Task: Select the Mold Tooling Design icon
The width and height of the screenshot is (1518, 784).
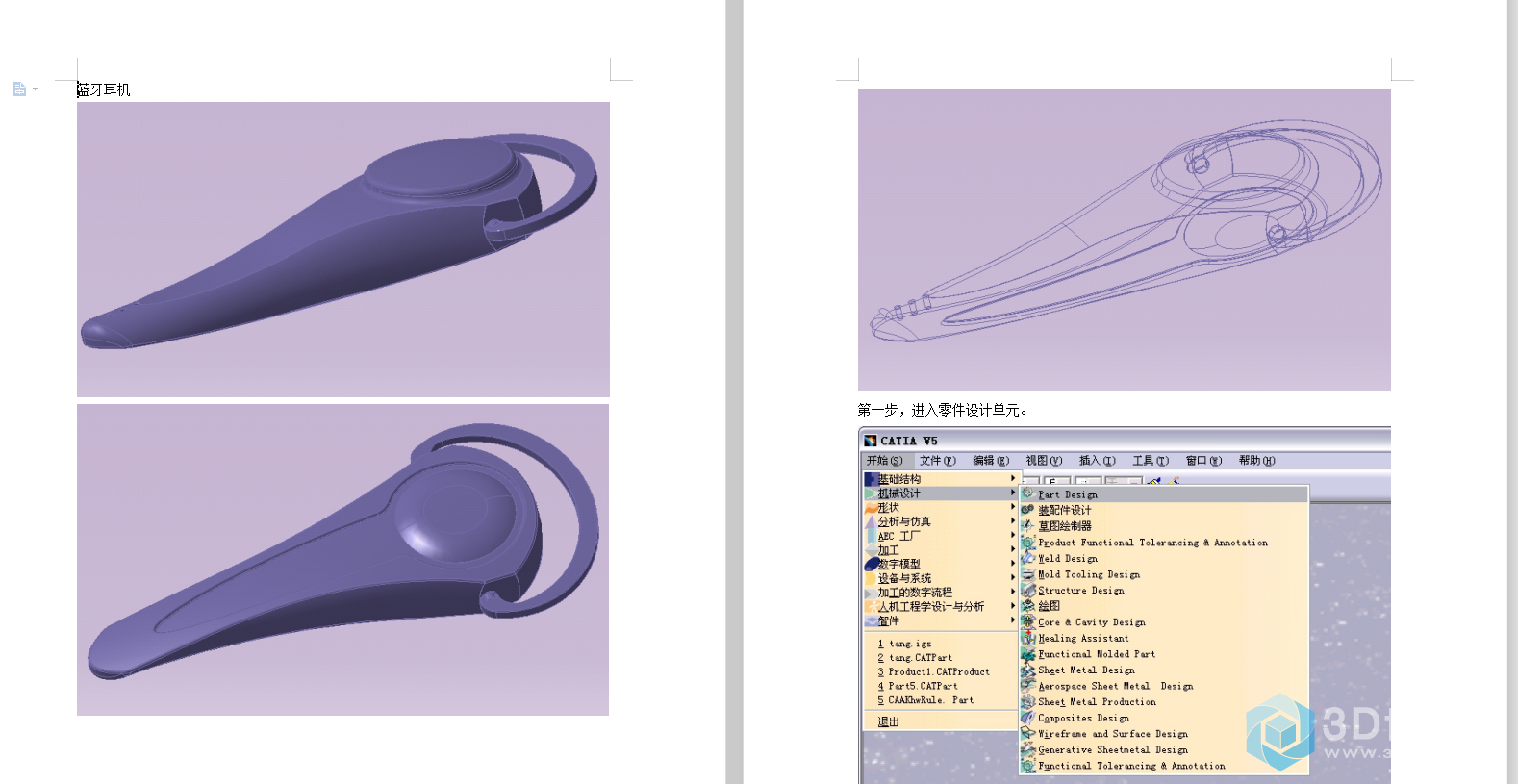Action: pos(1027,573)
